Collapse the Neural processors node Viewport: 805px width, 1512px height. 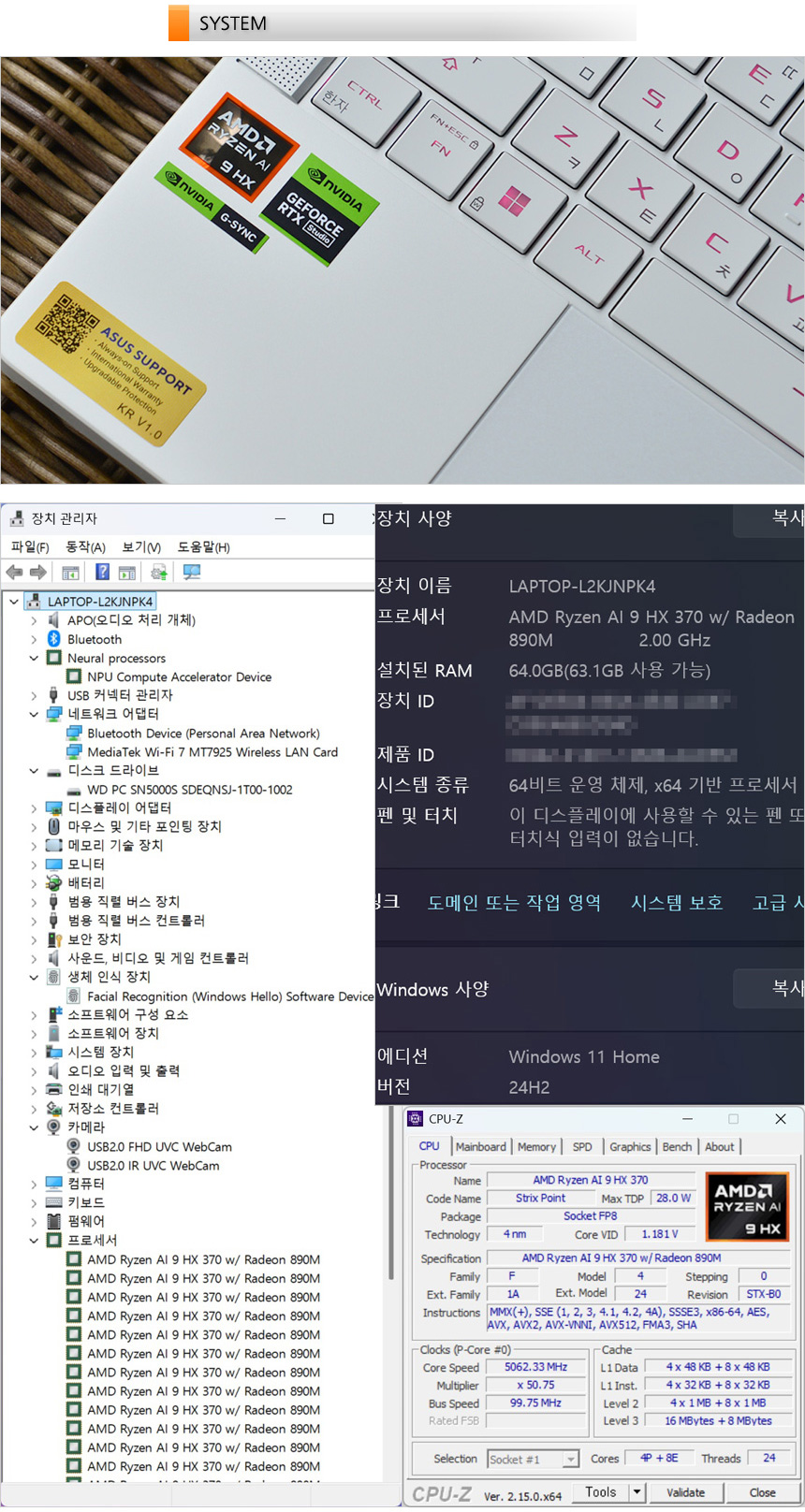[34, 658]
